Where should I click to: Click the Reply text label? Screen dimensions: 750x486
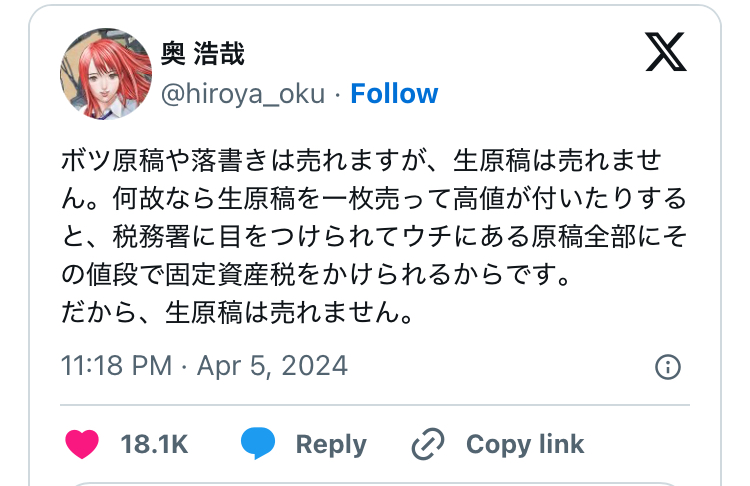[x=331, y=444]
